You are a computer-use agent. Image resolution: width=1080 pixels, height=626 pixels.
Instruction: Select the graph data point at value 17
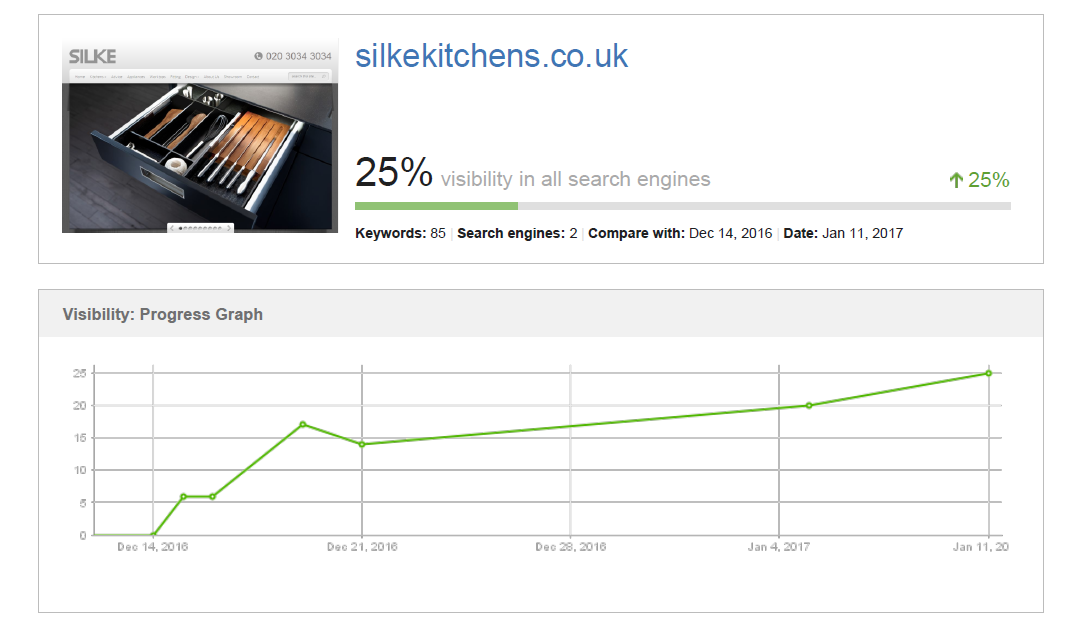point(303,424)
